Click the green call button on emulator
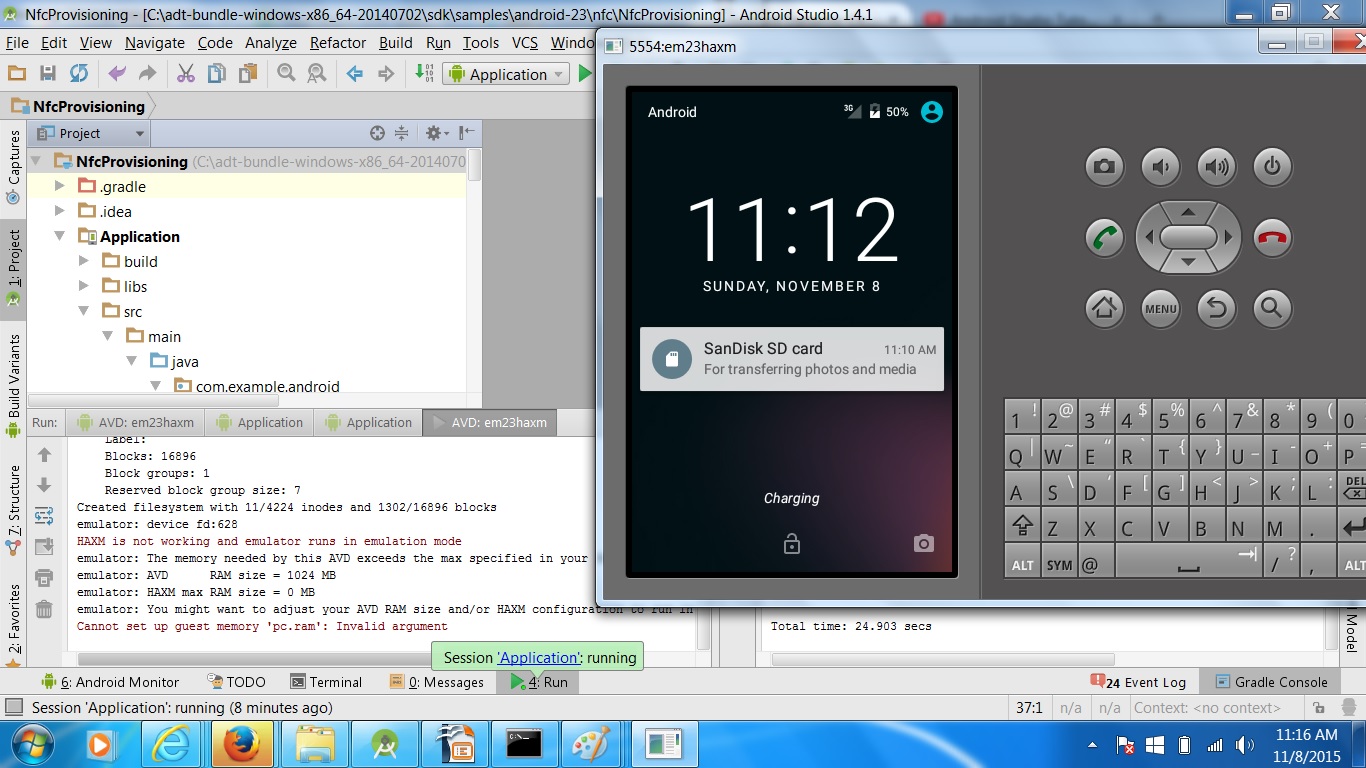1366x768 pixels. pyautogui.click(x=1104, y=238)
